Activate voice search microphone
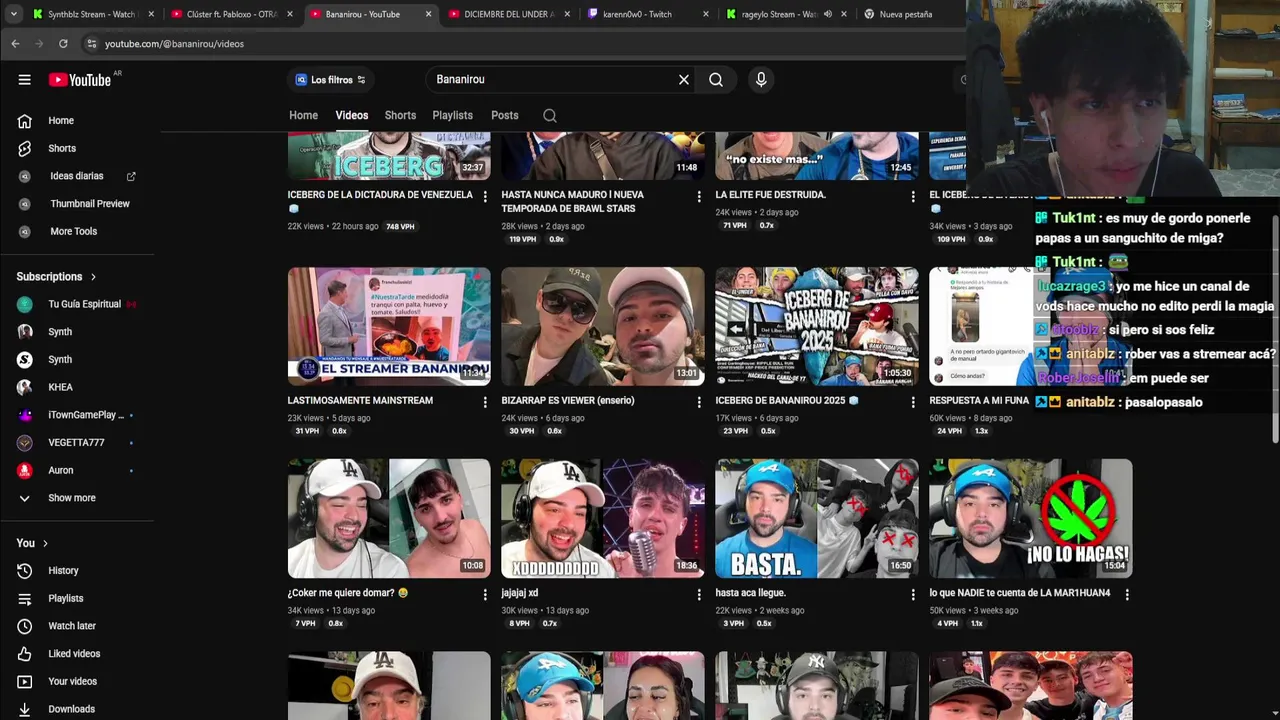The image size is (1280, 720). (x=761, y=80)
